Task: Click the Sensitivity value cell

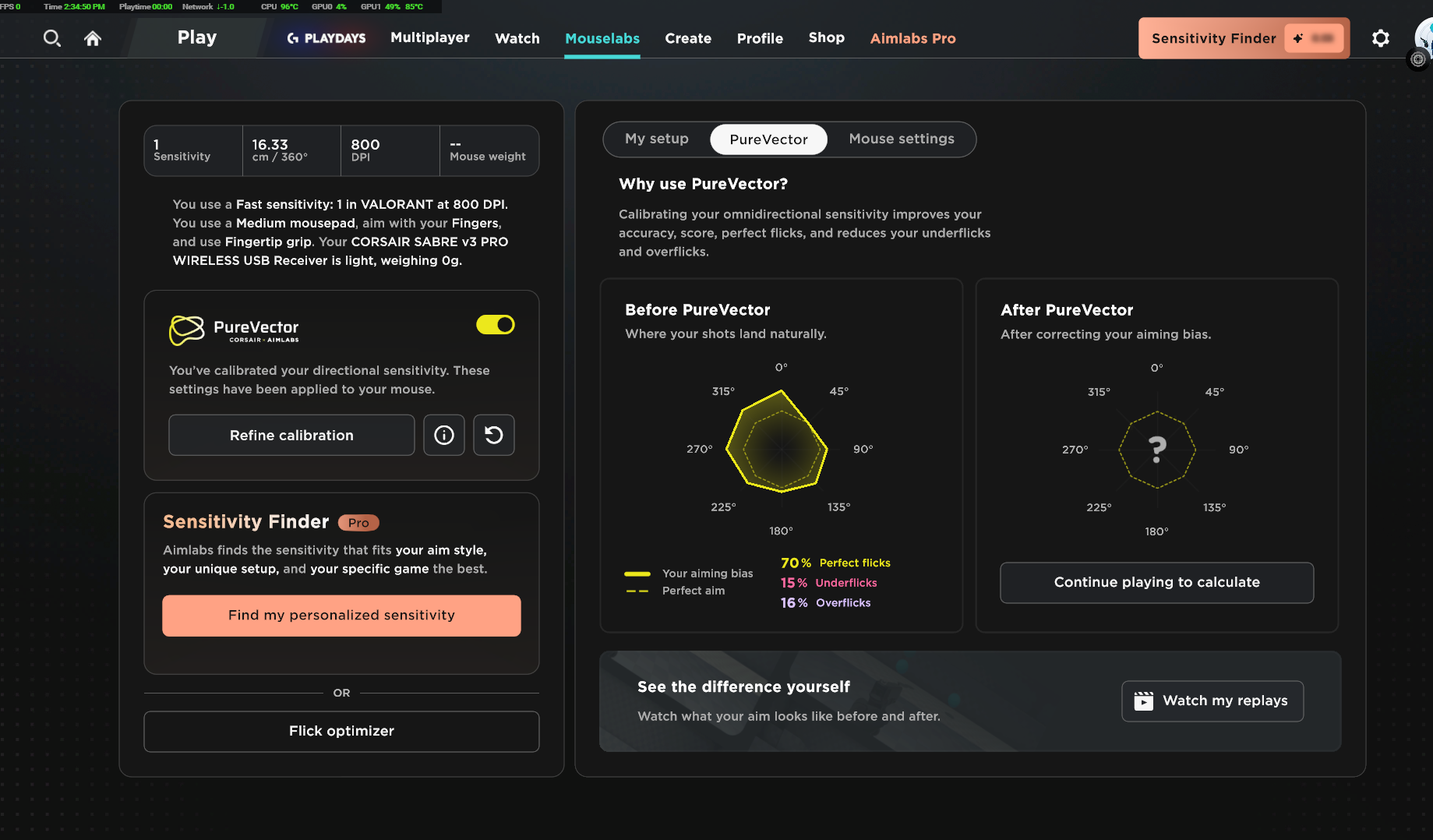Action: (x=193, y=150)
